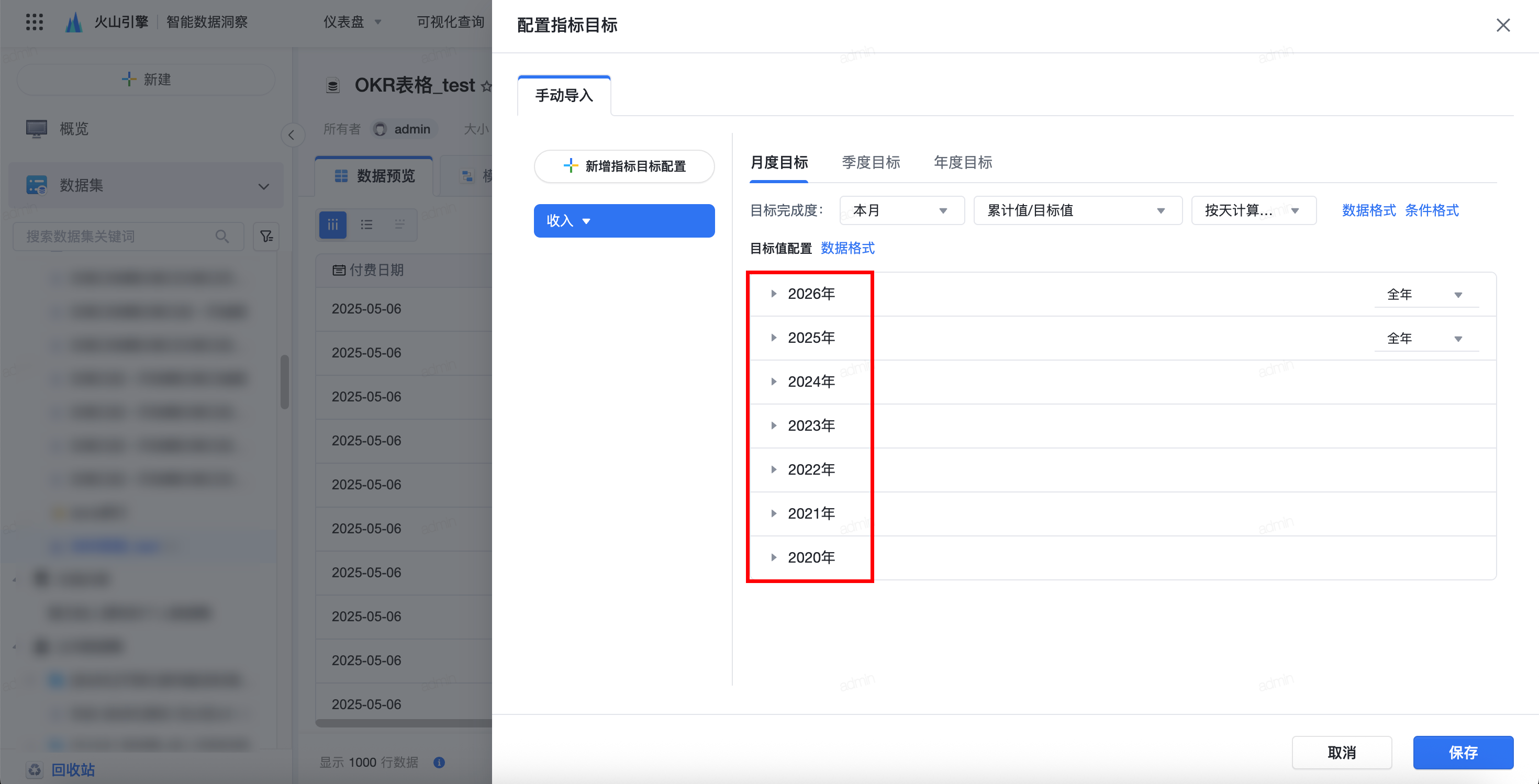Screen dimensions: 1539x784
Task: Close the 配置指标目标 panel
Action: coord(1503,25)
